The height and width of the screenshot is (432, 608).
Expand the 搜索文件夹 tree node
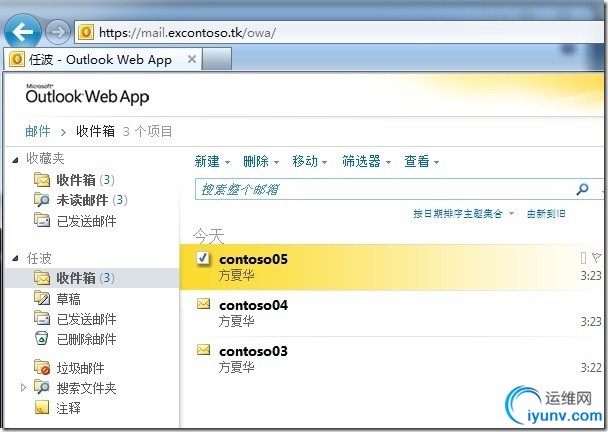click(23, 387)
